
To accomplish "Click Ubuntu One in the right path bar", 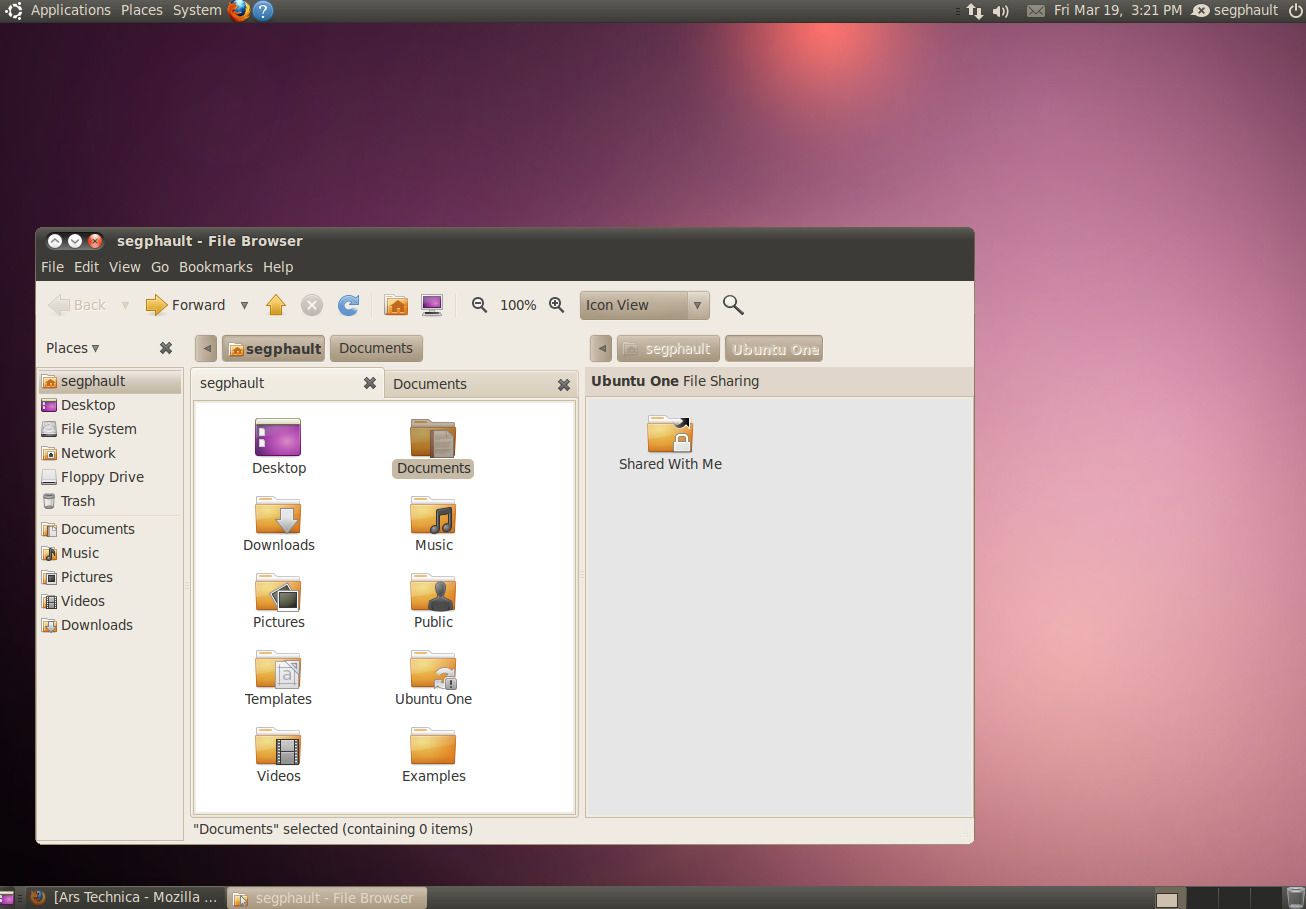I will 774,349.
